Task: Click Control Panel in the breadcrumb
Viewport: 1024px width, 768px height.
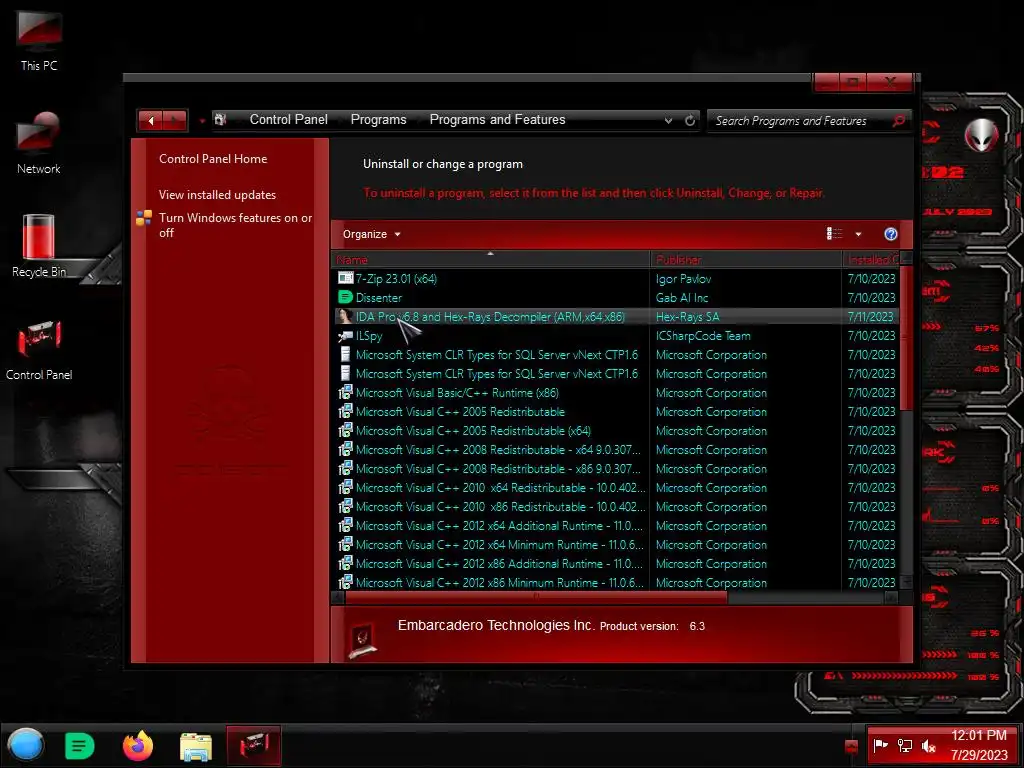Action: pos(288,120)
